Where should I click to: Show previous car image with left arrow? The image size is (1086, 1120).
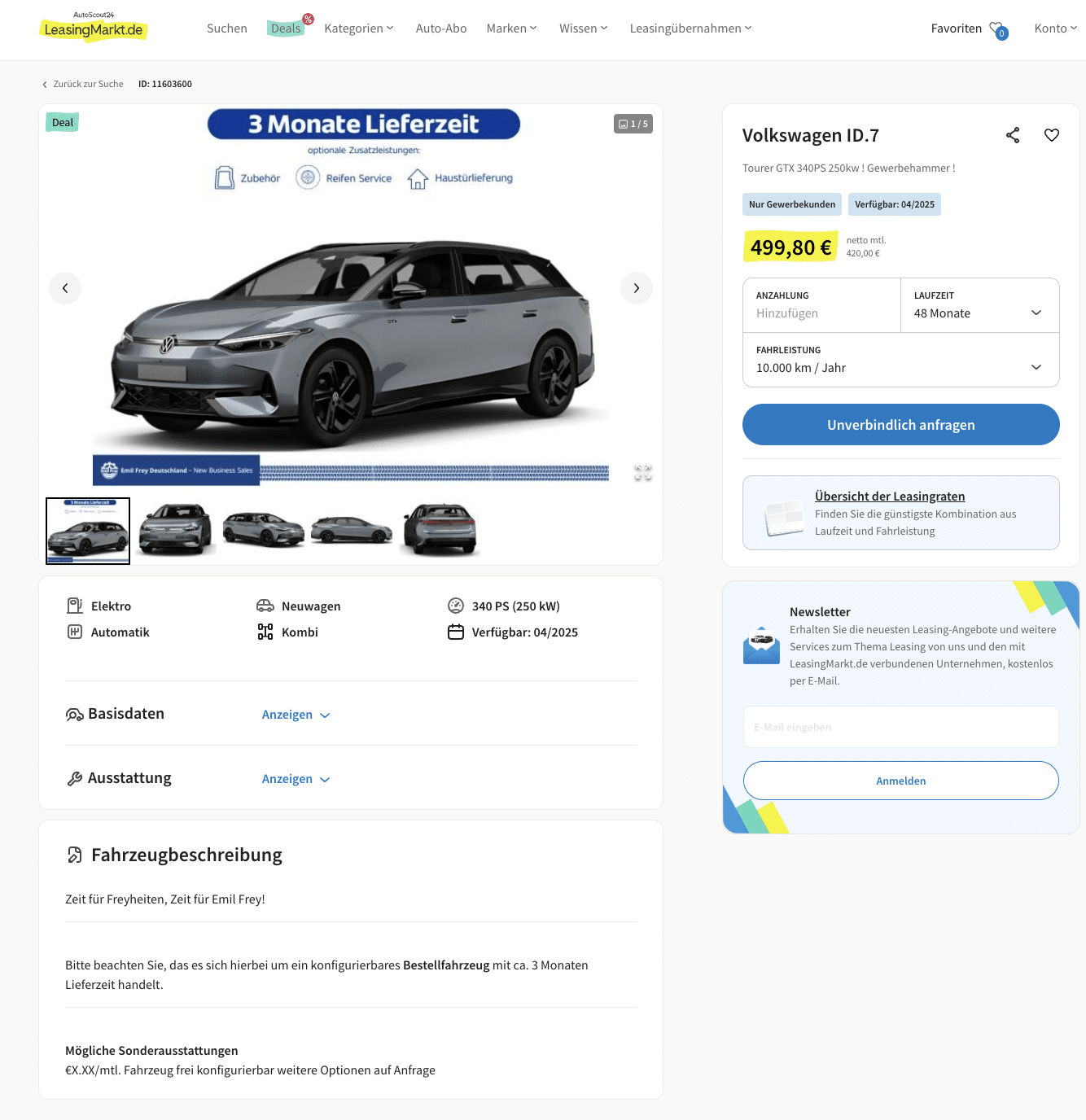pos(65,288)
